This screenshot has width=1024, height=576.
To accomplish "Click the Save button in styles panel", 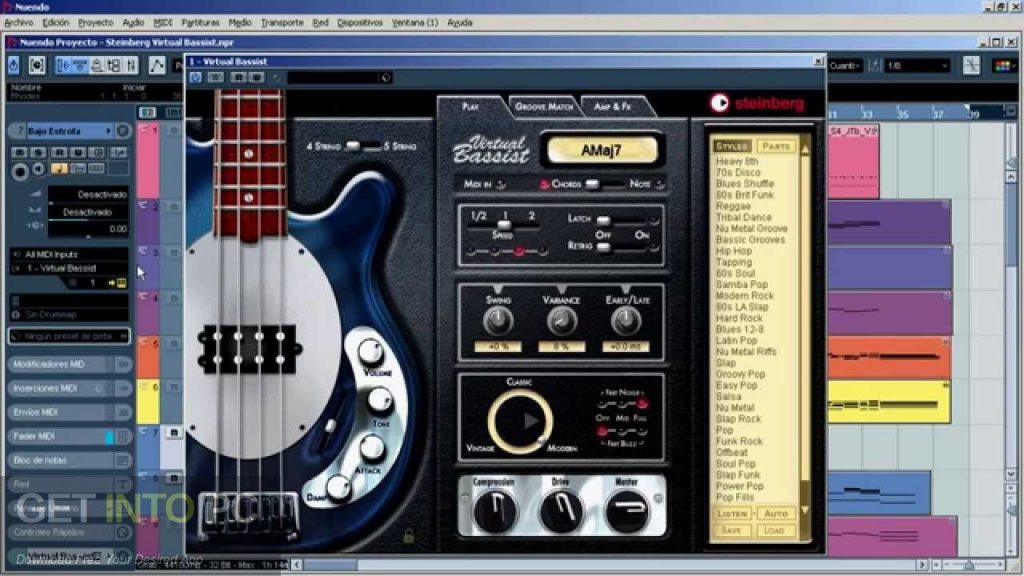I will [731, 531].
